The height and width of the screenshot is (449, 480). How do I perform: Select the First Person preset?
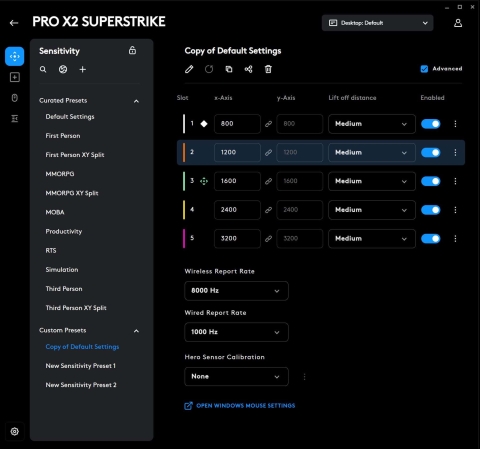pyautogui.click(x=63, y=136)
